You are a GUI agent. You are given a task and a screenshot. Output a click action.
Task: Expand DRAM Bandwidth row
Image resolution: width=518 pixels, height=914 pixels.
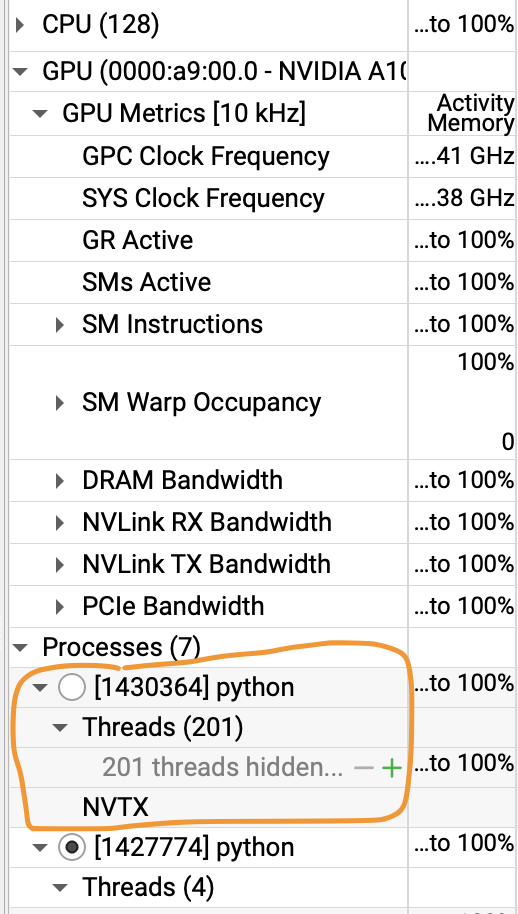click(60, 480)
